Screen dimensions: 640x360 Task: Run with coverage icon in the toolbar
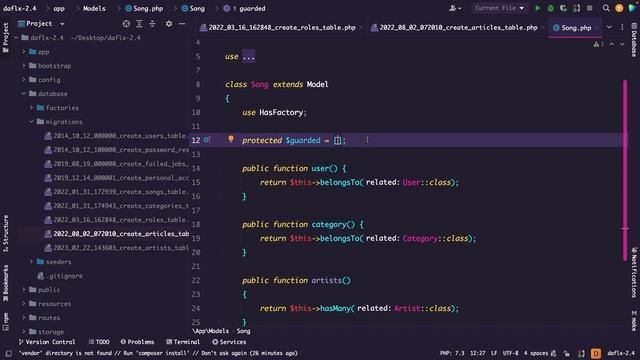pos(564,8)
